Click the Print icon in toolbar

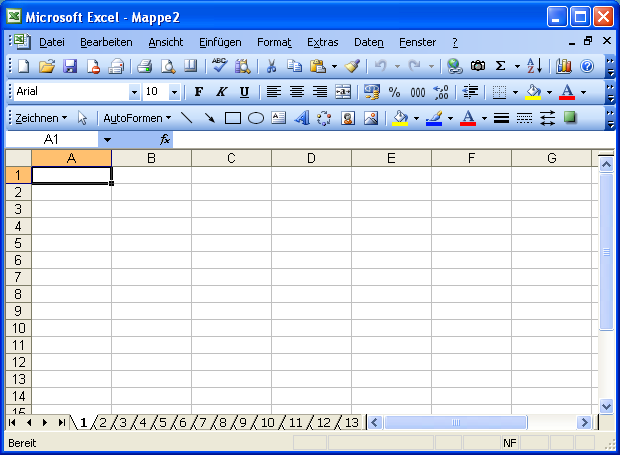coord(144,66)
